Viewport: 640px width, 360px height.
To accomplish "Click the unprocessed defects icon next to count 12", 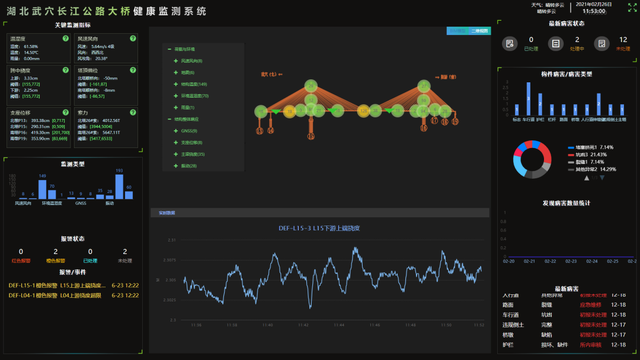I will pyautogui.click(x=602, y=44).
